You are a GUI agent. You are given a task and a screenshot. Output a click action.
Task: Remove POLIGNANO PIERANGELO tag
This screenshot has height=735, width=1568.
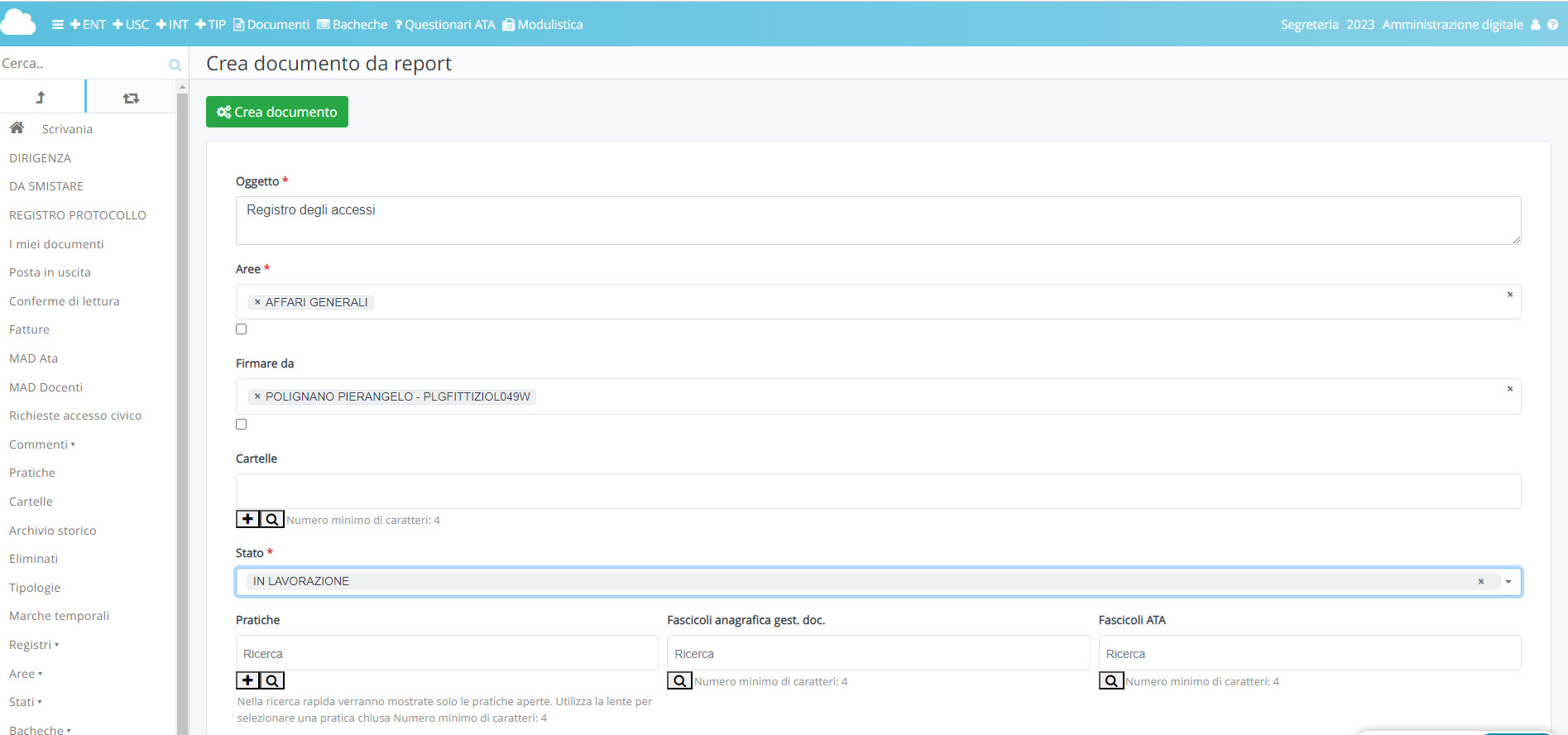(257, 396)
